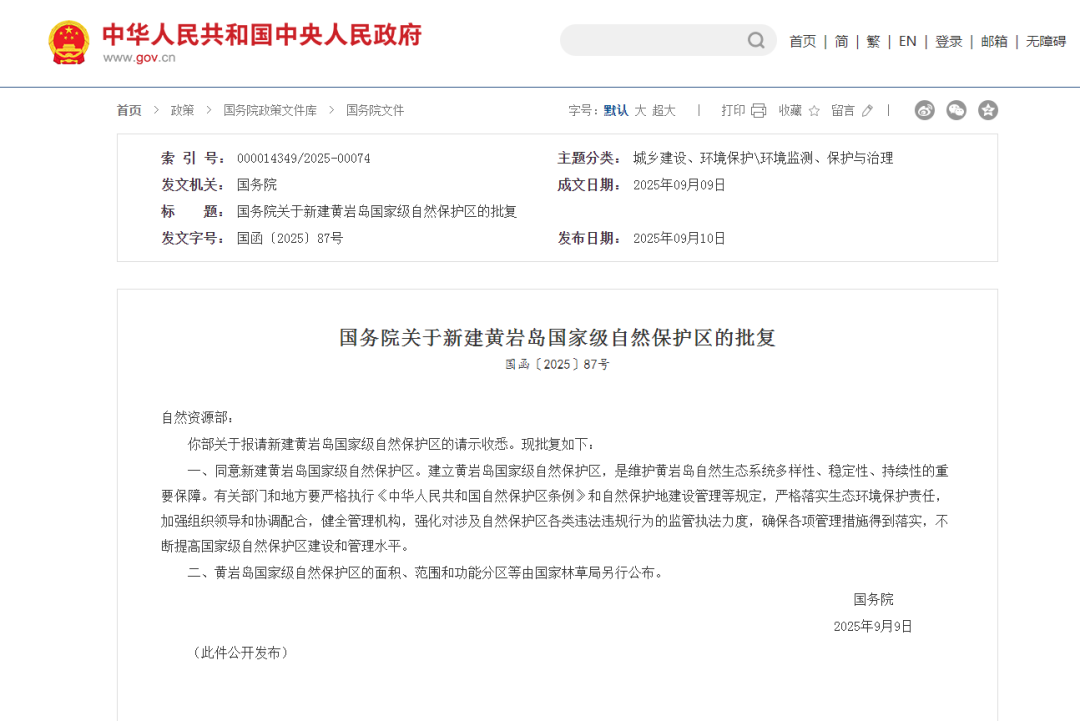Click the signing date 2025年9月9日
The width and height of the screenshot is (1080, 721).
tap(873, 626)
